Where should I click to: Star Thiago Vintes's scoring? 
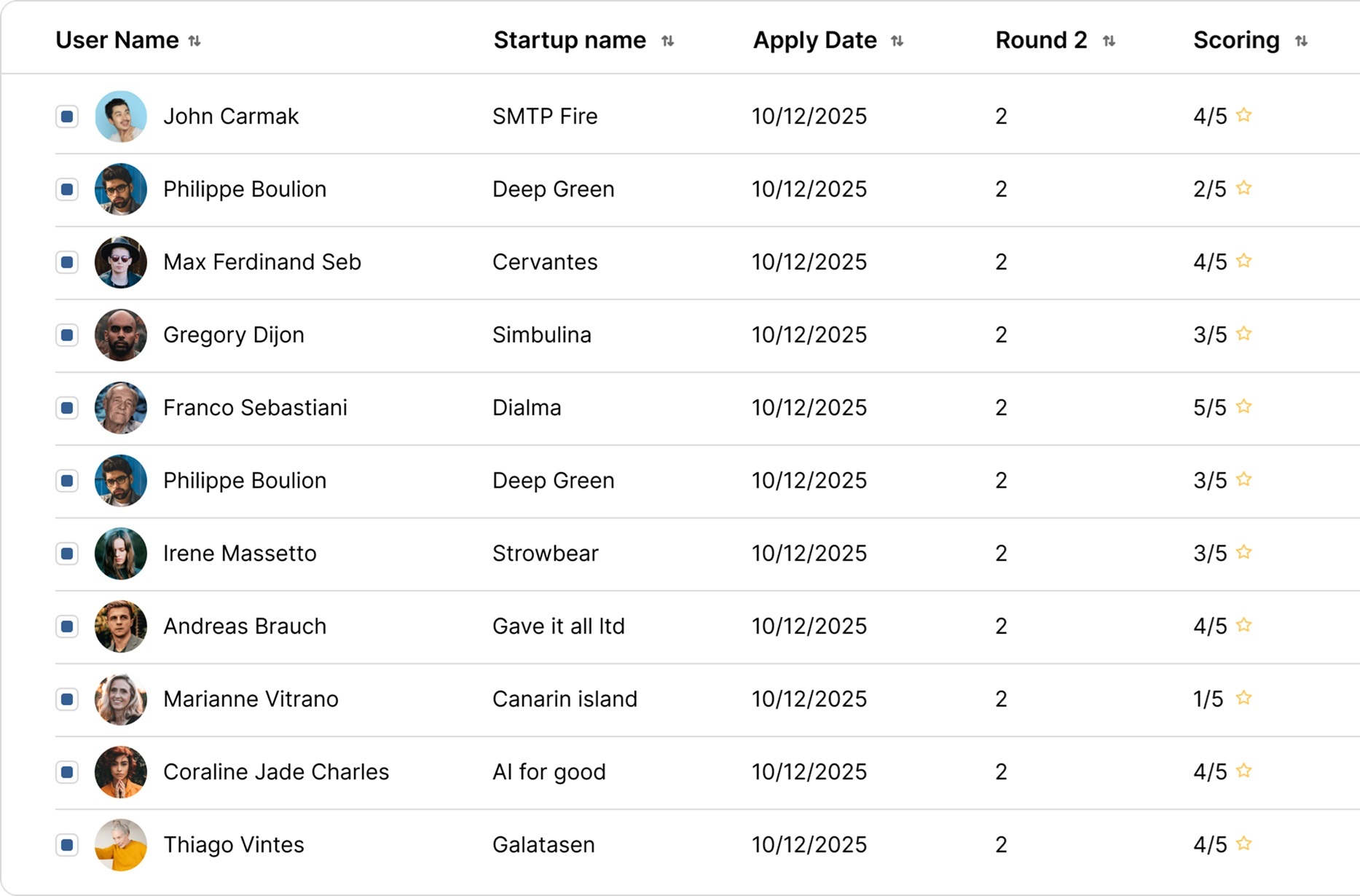pos(1244,844)
